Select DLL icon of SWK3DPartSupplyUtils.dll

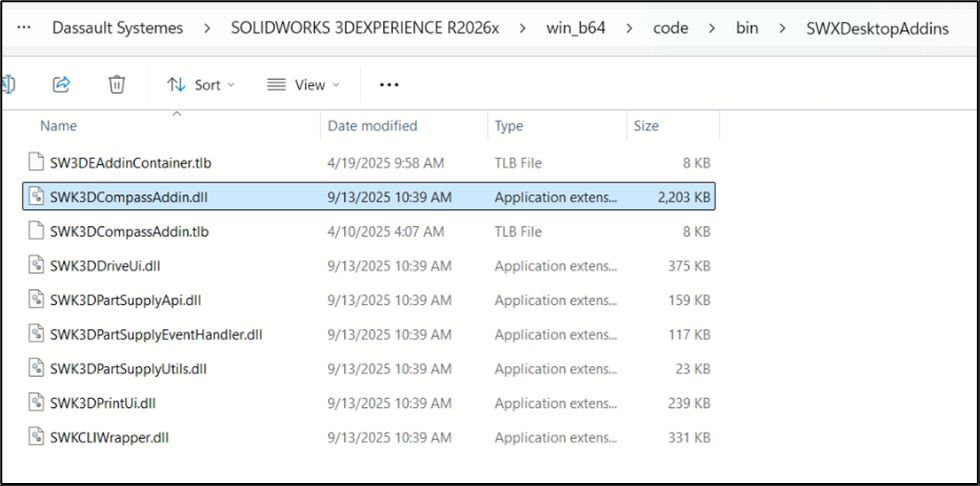pyautogui.click(x=37, y=369)
